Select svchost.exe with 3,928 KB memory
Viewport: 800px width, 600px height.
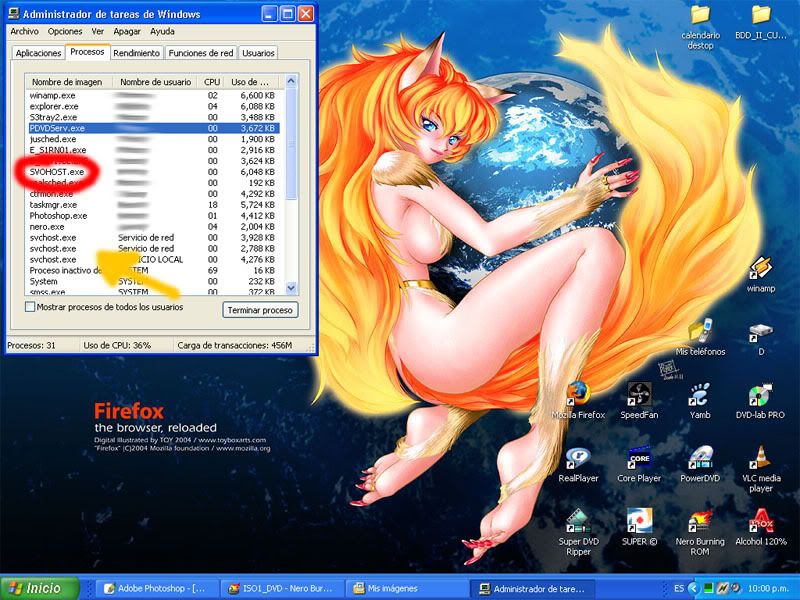click(x=154, y=238)
